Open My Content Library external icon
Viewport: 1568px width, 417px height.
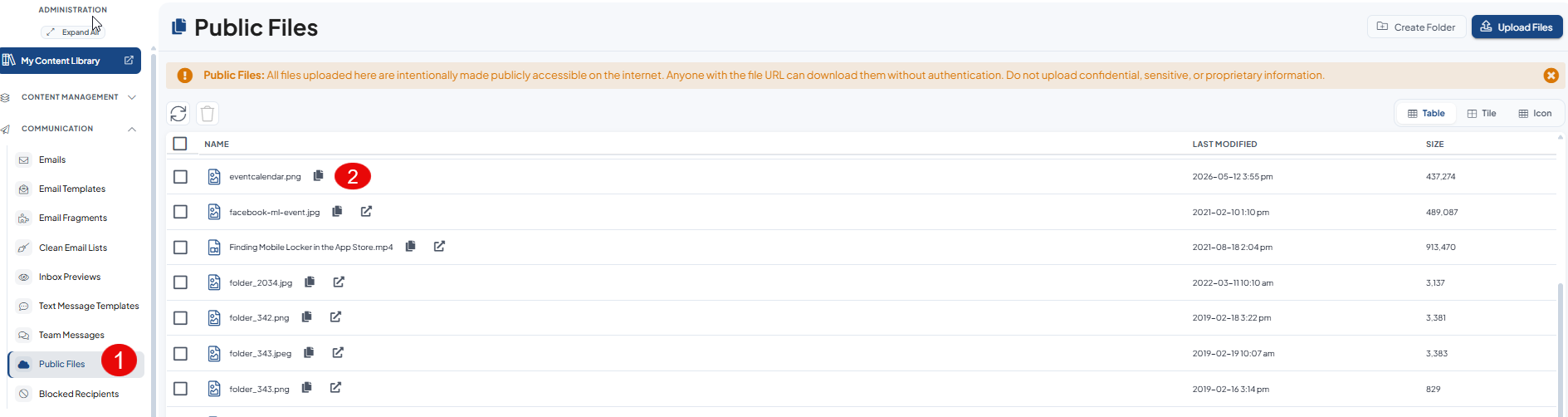tap(129, 61)
